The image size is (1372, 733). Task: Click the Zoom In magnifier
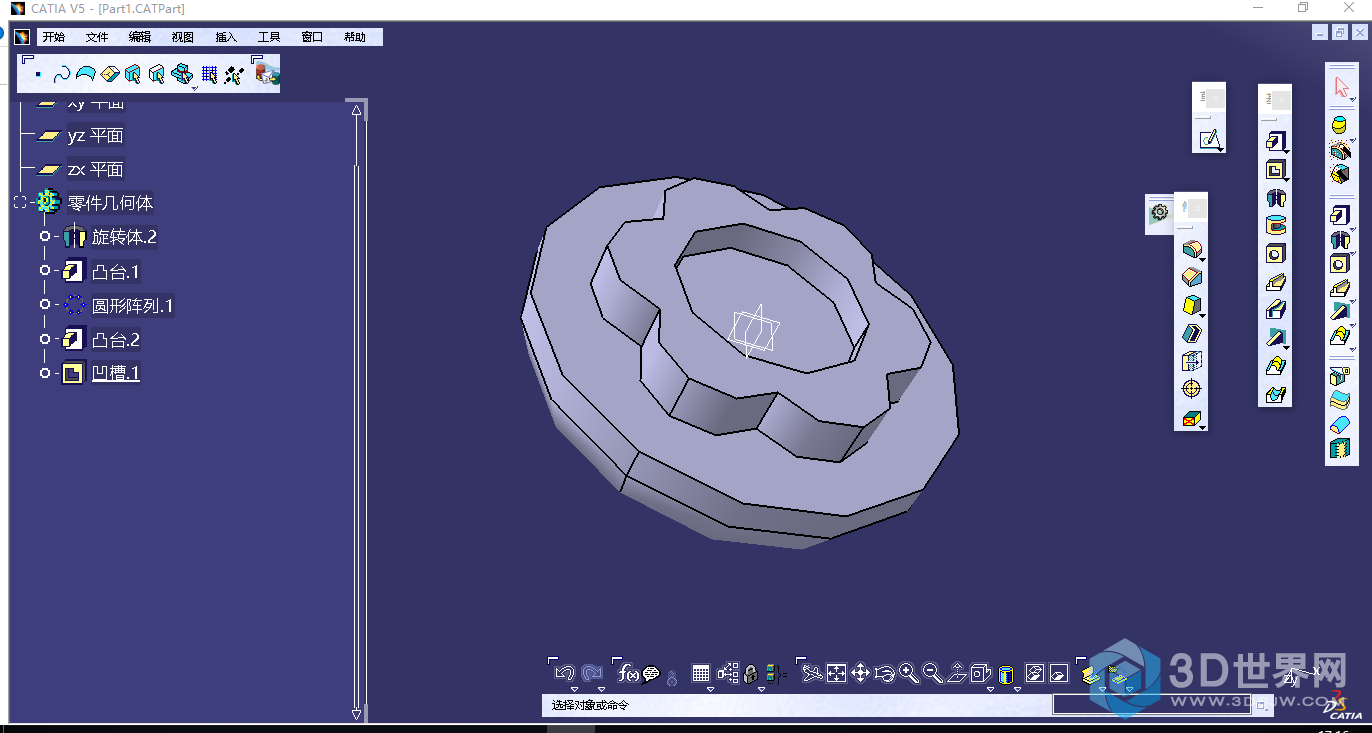pyautogui.click(x=908, y=673)
